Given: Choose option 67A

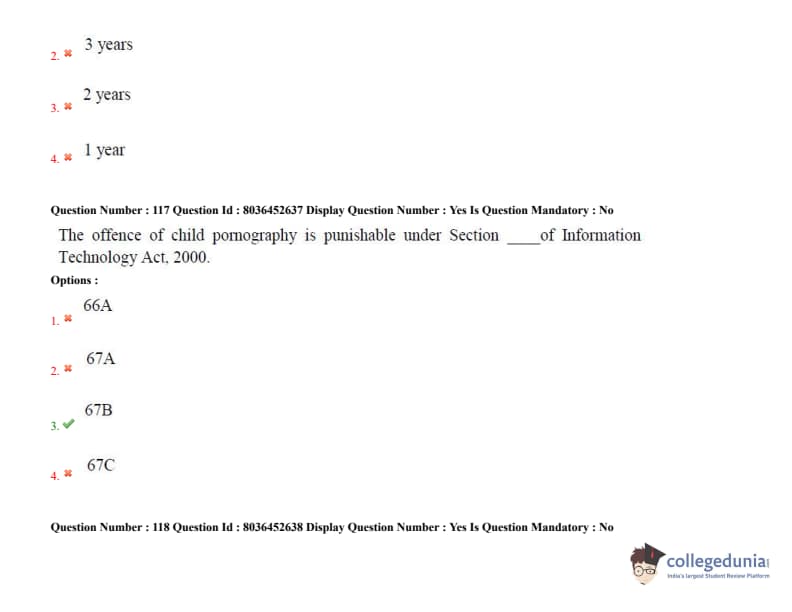Looking at the screenshot, I should pyautogui.click(x=101, y=358).
